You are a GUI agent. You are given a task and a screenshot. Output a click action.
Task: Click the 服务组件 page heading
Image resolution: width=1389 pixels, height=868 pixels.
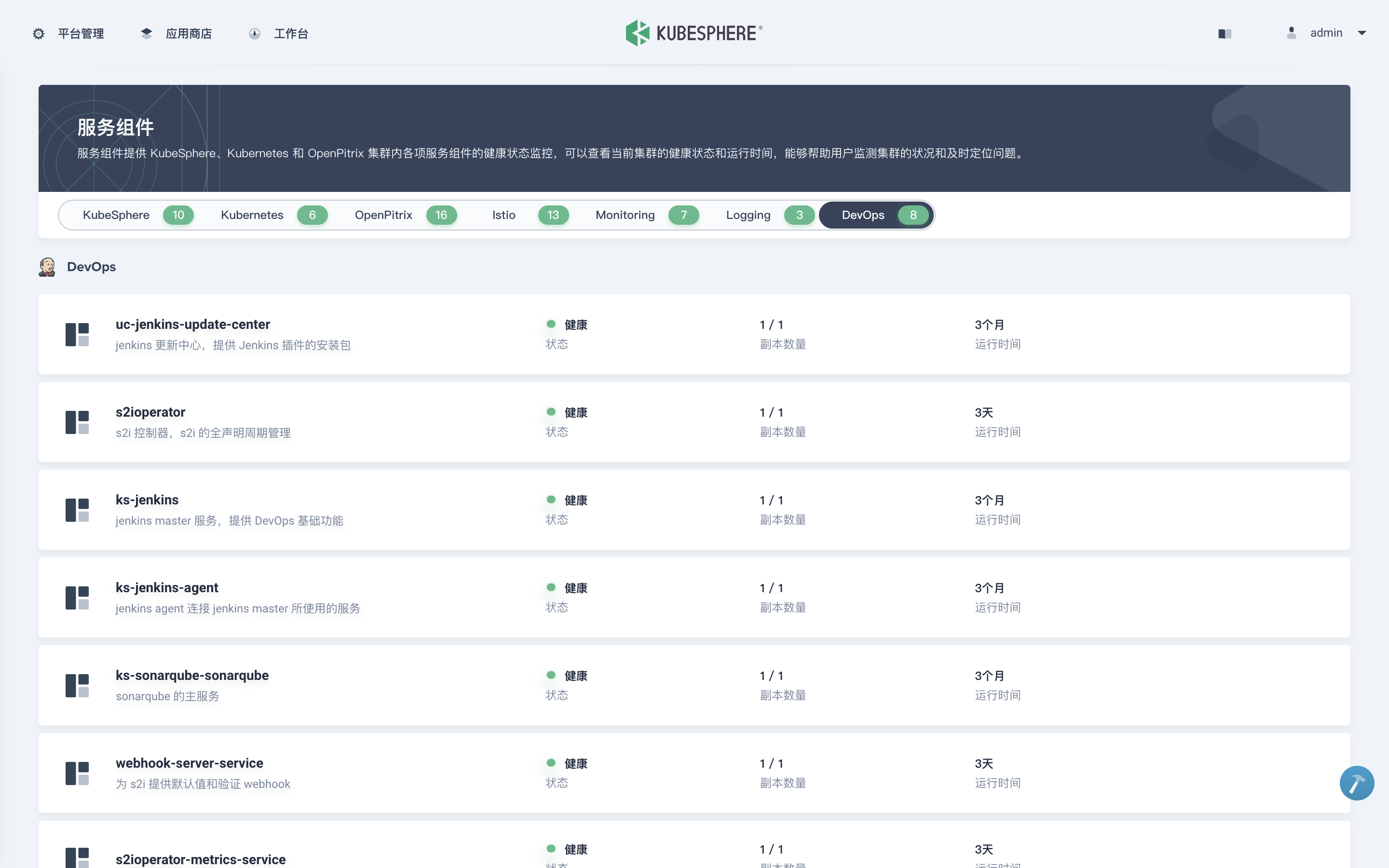(115, 127)
